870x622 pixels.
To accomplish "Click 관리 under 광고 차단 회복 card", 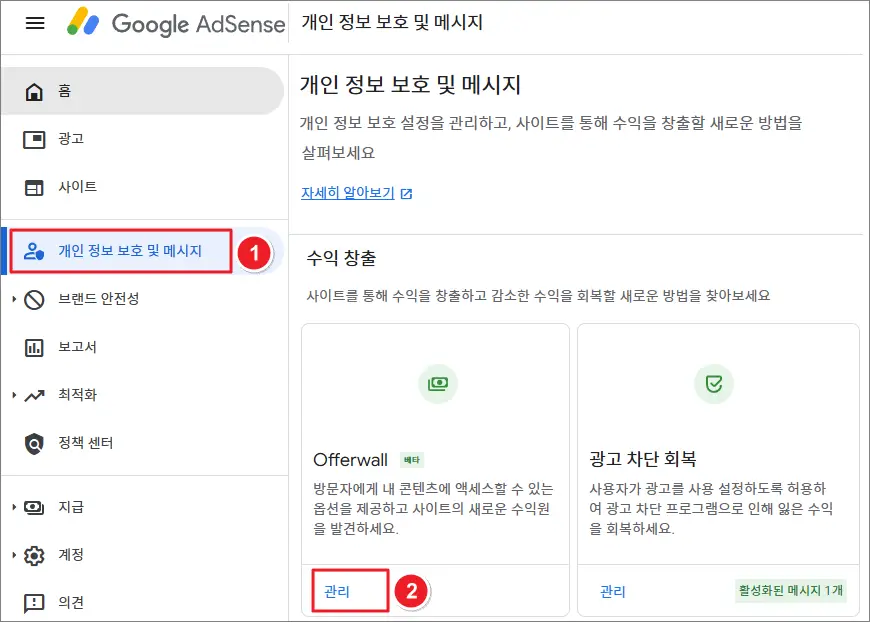I will coord(613,591).
